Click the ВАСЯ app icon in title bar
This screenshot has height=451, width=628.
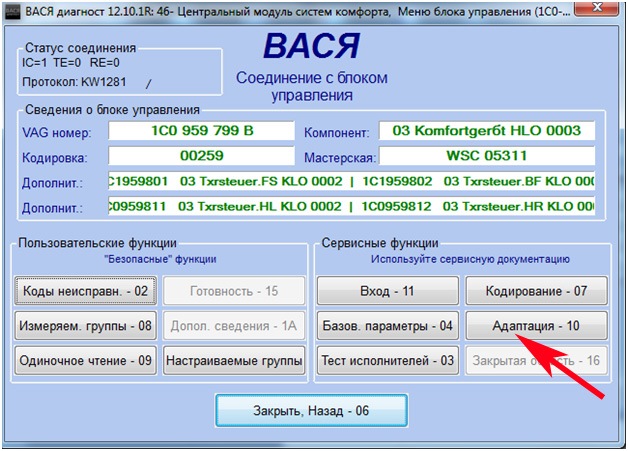[x=12, y=11]
